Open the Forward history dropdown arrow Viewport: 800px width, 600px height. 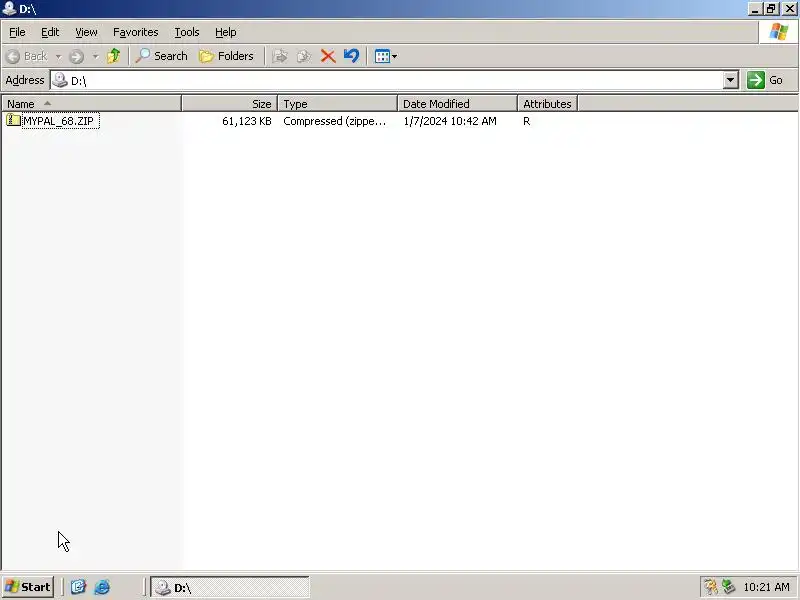pos(95,56)
